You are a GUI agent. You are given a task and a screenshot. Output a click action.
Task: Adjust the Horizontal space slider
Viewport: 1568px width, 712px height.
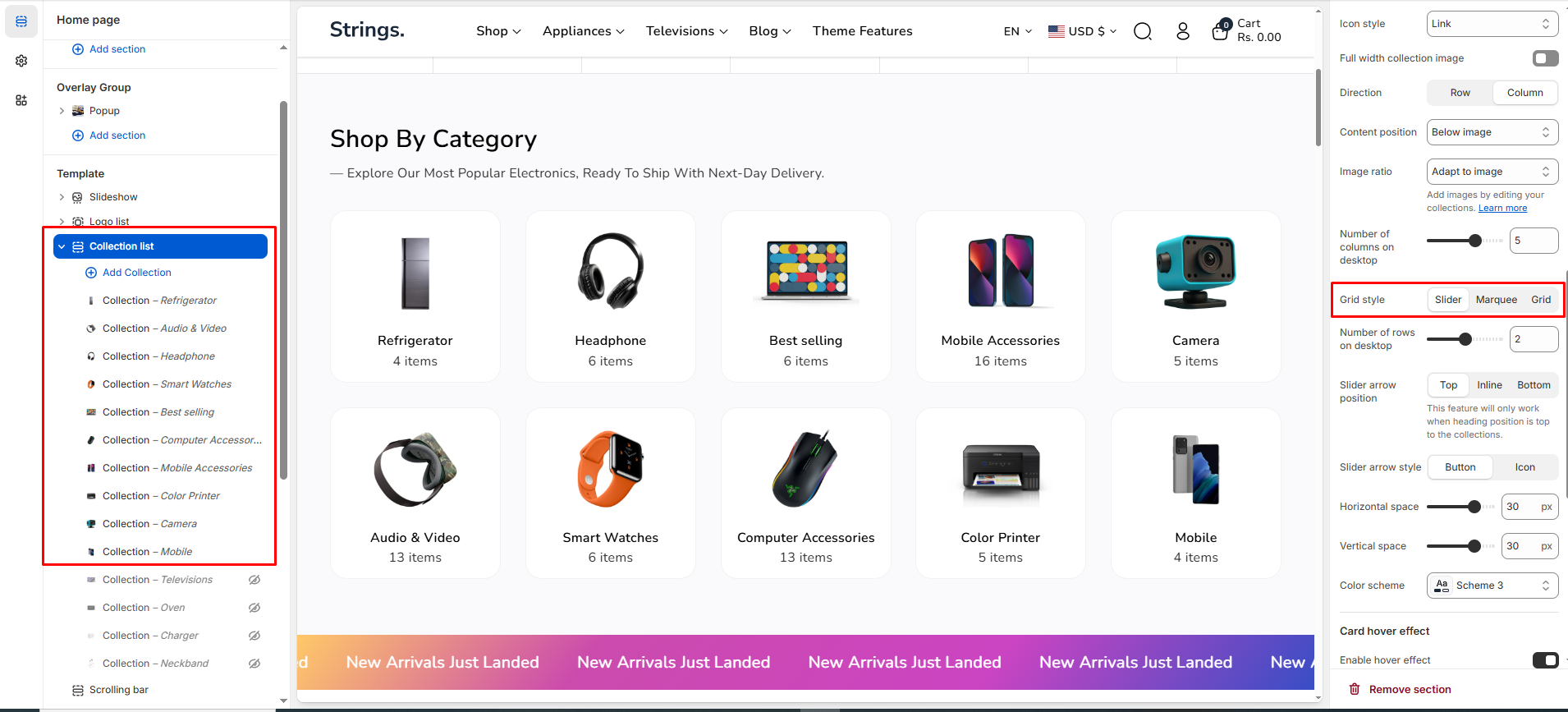[x=1474, y=507]
